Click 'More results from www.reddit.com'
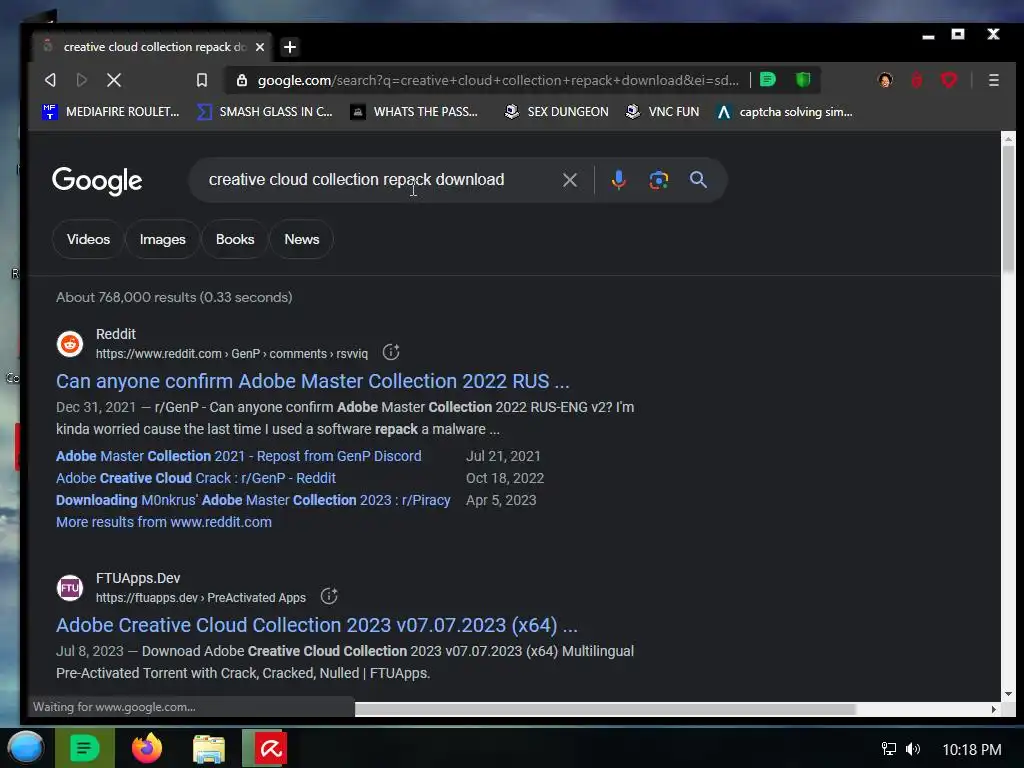 (x=164, y=522)
